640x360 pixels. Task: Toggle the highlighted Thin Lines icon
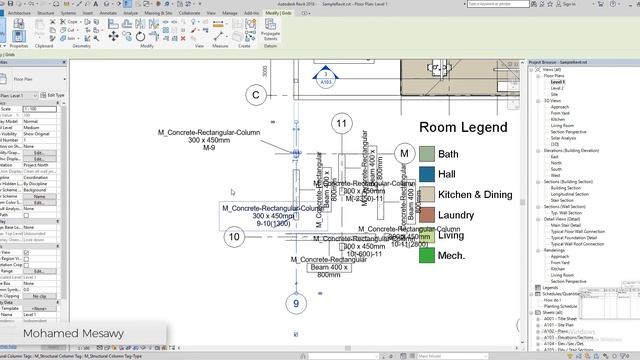pyautogui.click(x=127, y=4)
